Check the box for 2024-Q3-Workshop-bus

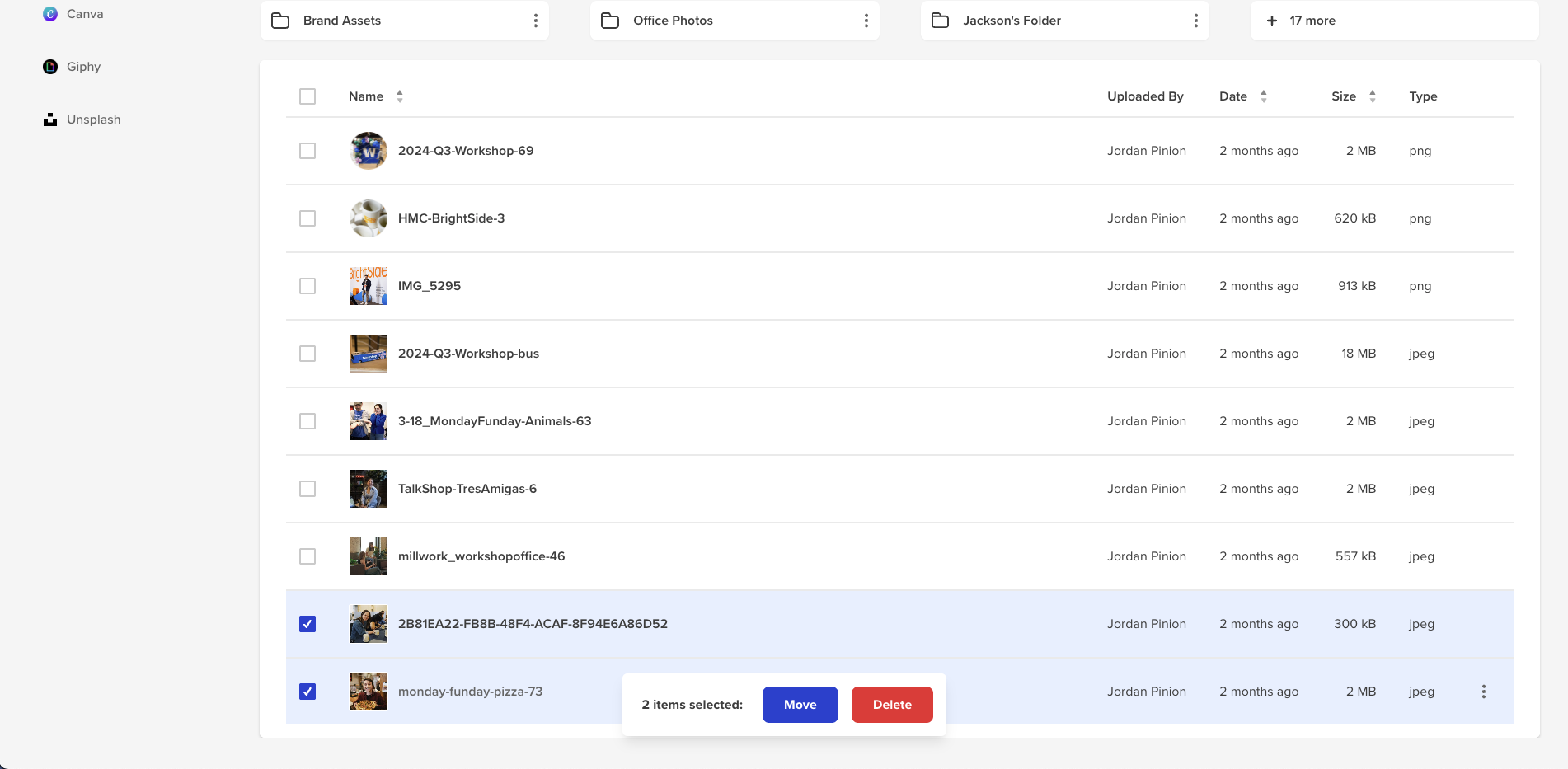point(307,354)
